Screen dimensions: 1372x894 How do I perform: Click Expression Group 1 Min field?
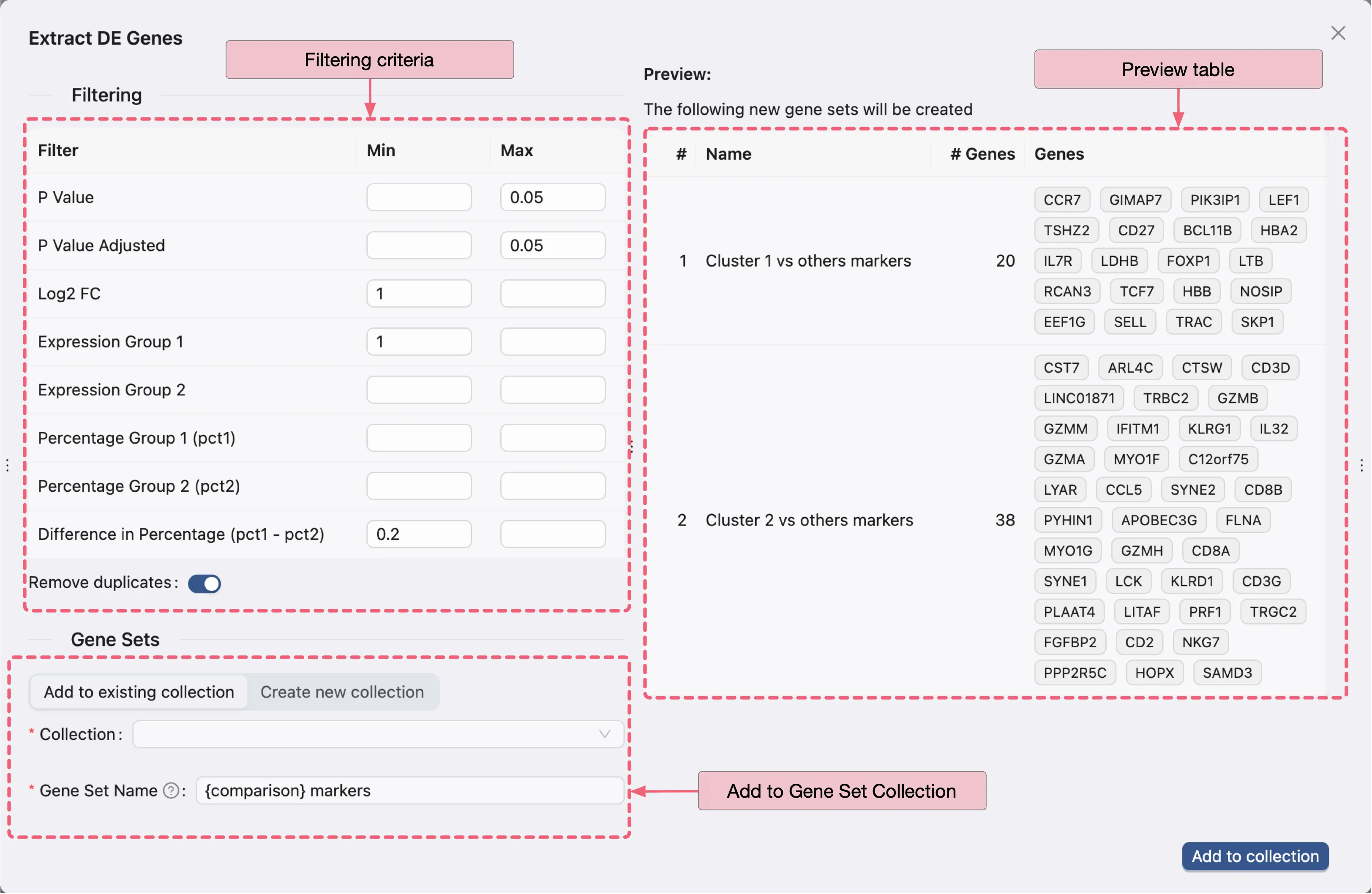(418, 342)
